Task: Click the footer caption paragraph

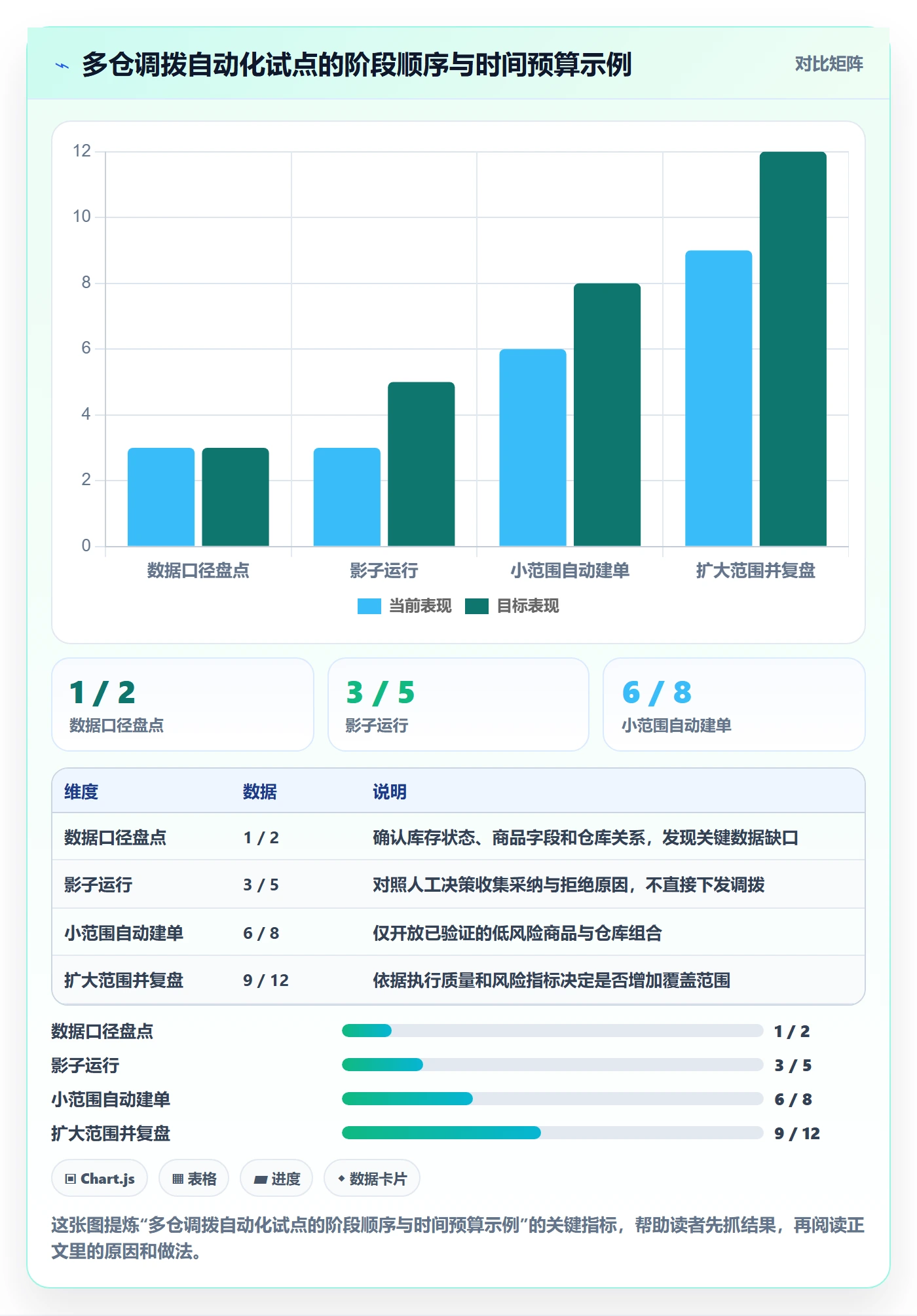Action: (458, 1238)
